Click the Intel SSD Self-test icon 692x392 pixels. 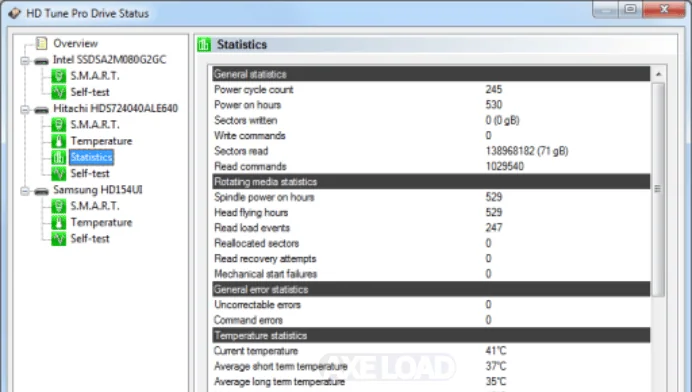click(x=58, y=92)
